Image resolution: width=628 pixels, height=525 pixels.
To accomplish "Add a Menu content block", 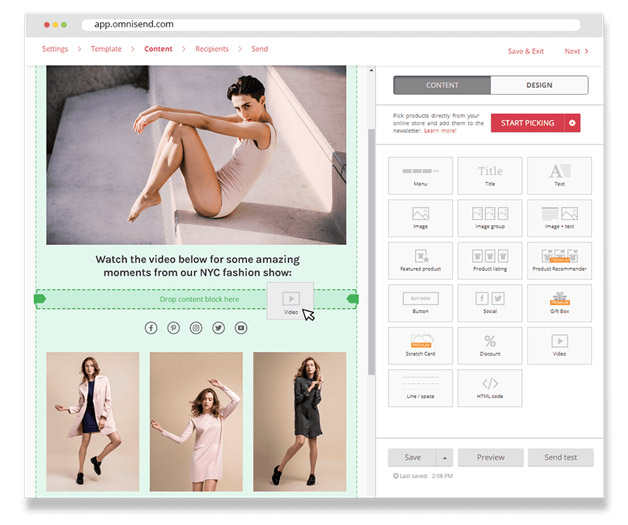I will (420, 176).
